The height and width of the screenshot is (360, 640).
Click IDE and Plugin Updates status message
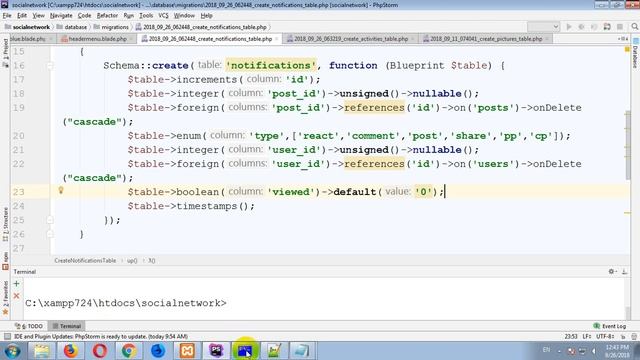coord(101,336)
